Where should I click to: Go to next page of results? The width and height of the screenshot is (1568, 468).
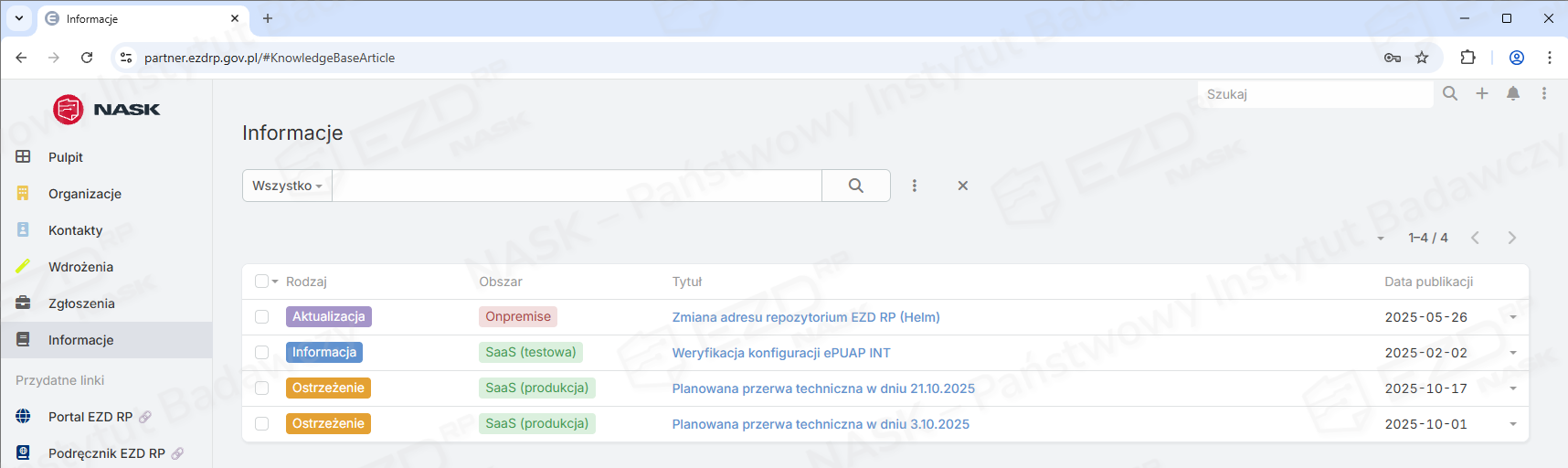pos(1512,238)
